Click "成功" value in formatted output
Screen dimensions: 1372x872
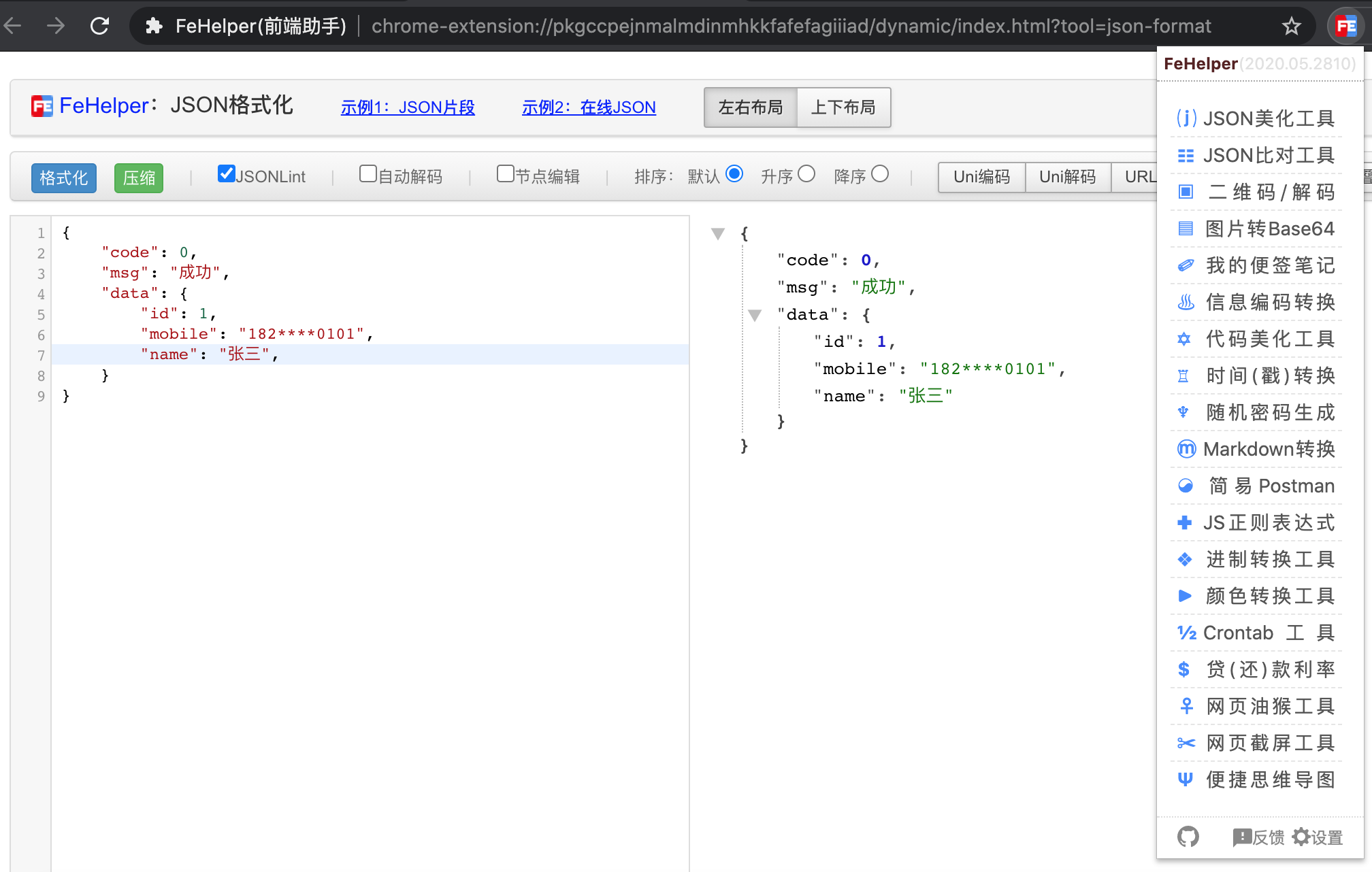click(879, 287)
